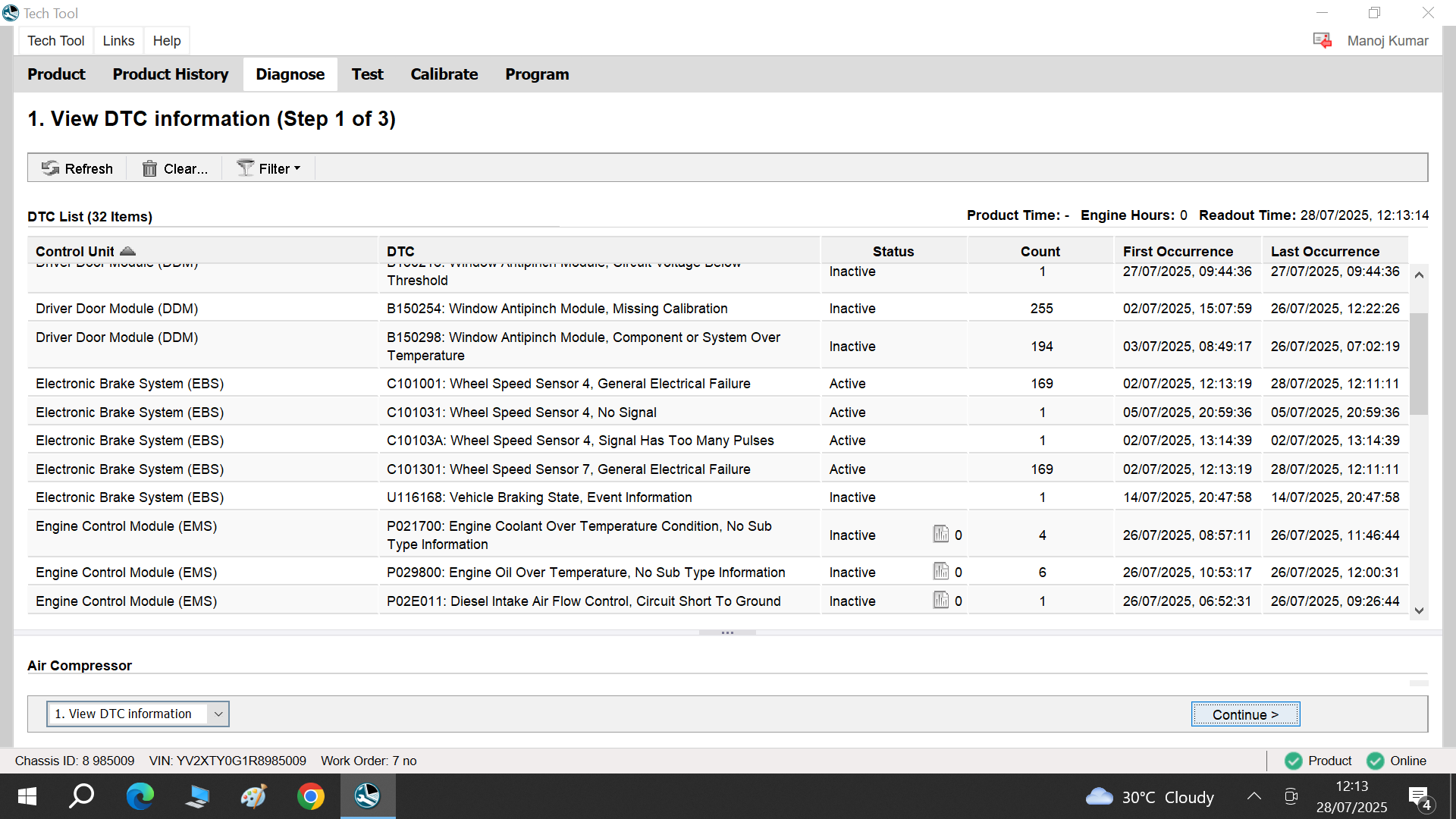Show hidden system tray icons chevron
This screenshot has height=819, width=1456.
click(1254, 796)
